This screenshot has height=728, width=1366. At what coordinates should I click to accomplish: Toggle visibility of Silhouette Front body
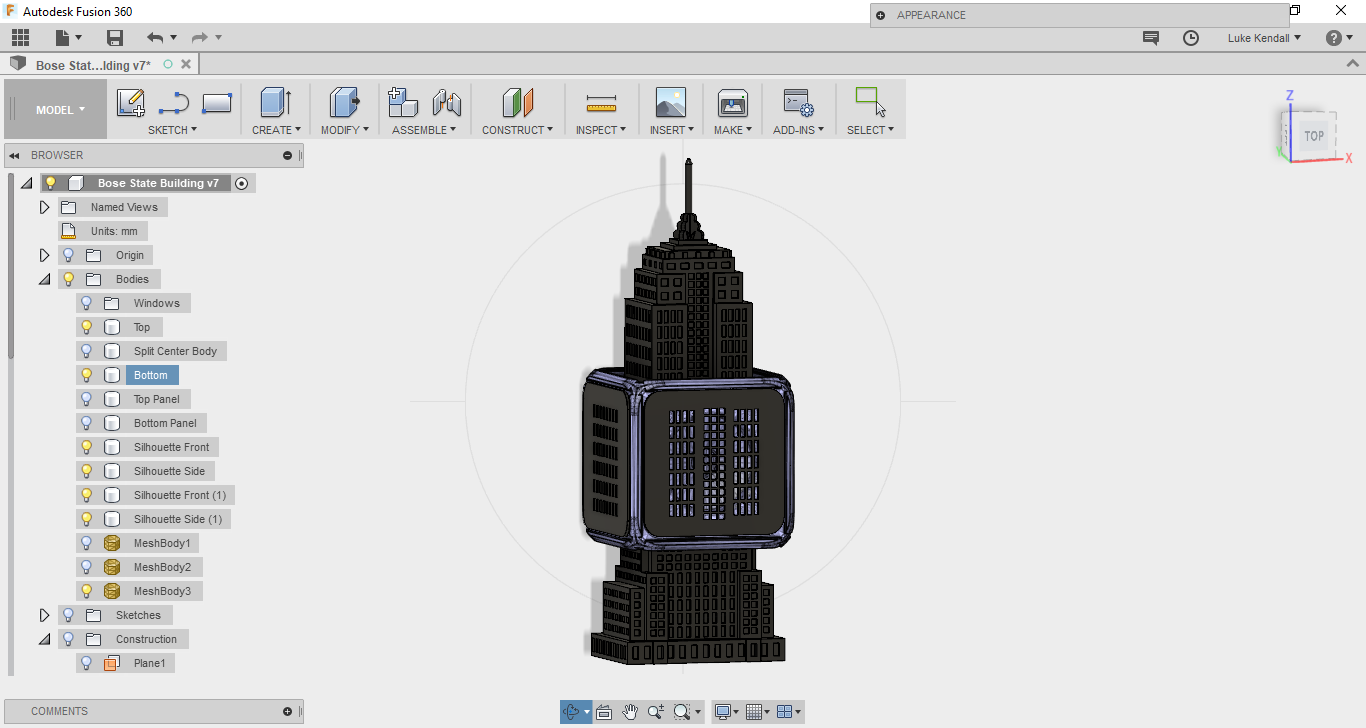(87, 447)
